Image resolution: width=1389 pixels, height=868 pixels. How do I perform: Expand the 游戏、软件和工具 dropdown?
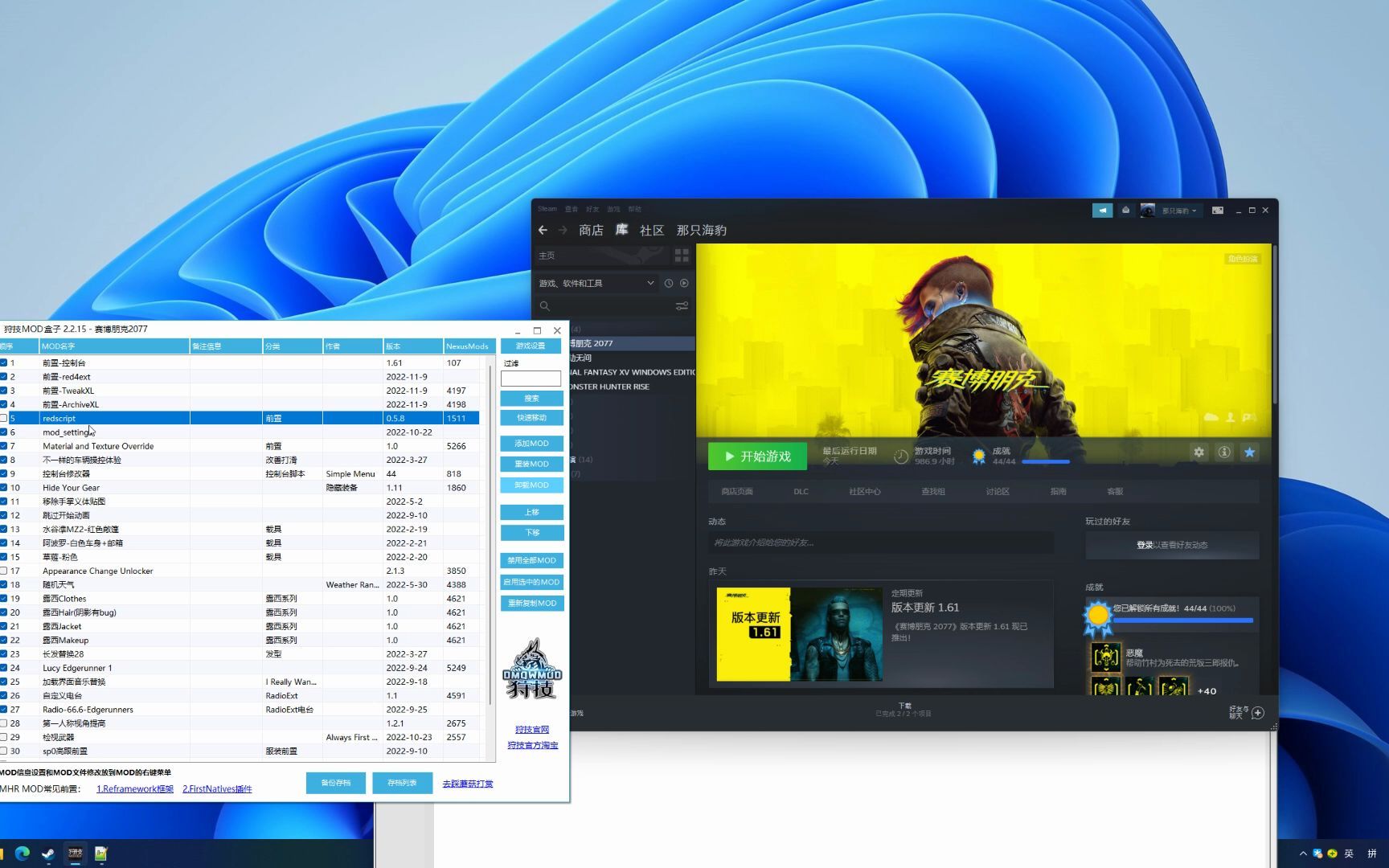596,283
